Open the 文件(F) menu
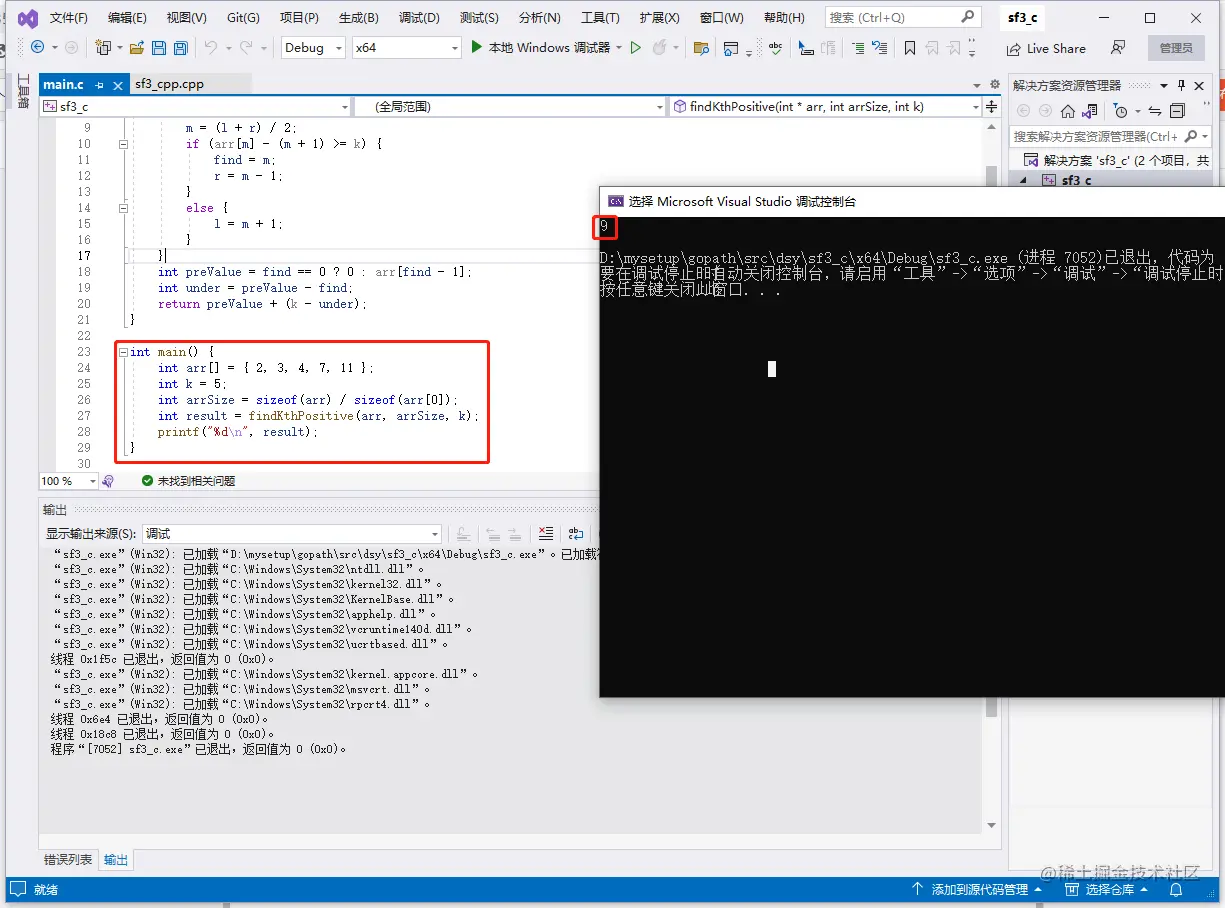The width and height of the screenshot is (1225, 908). (68, 18)
